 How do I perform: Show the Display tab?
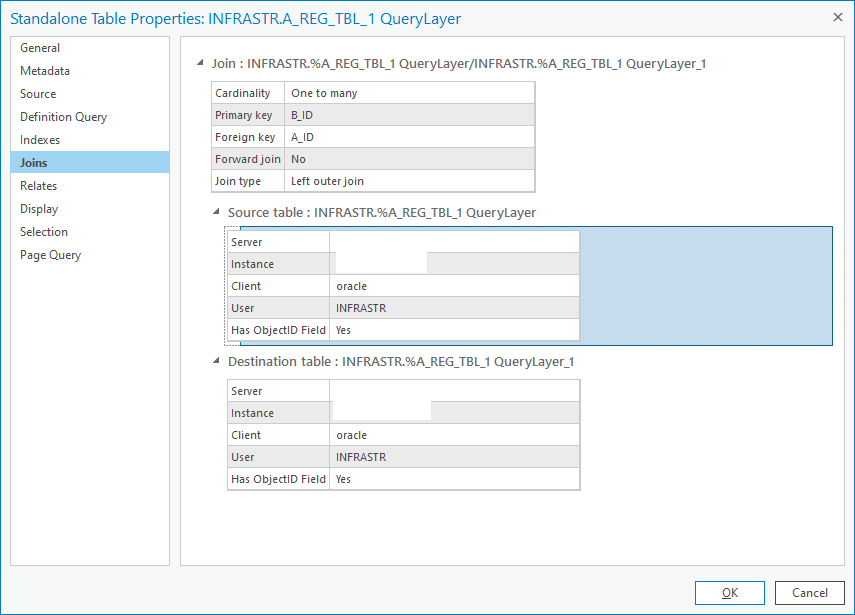click(39, 209)
